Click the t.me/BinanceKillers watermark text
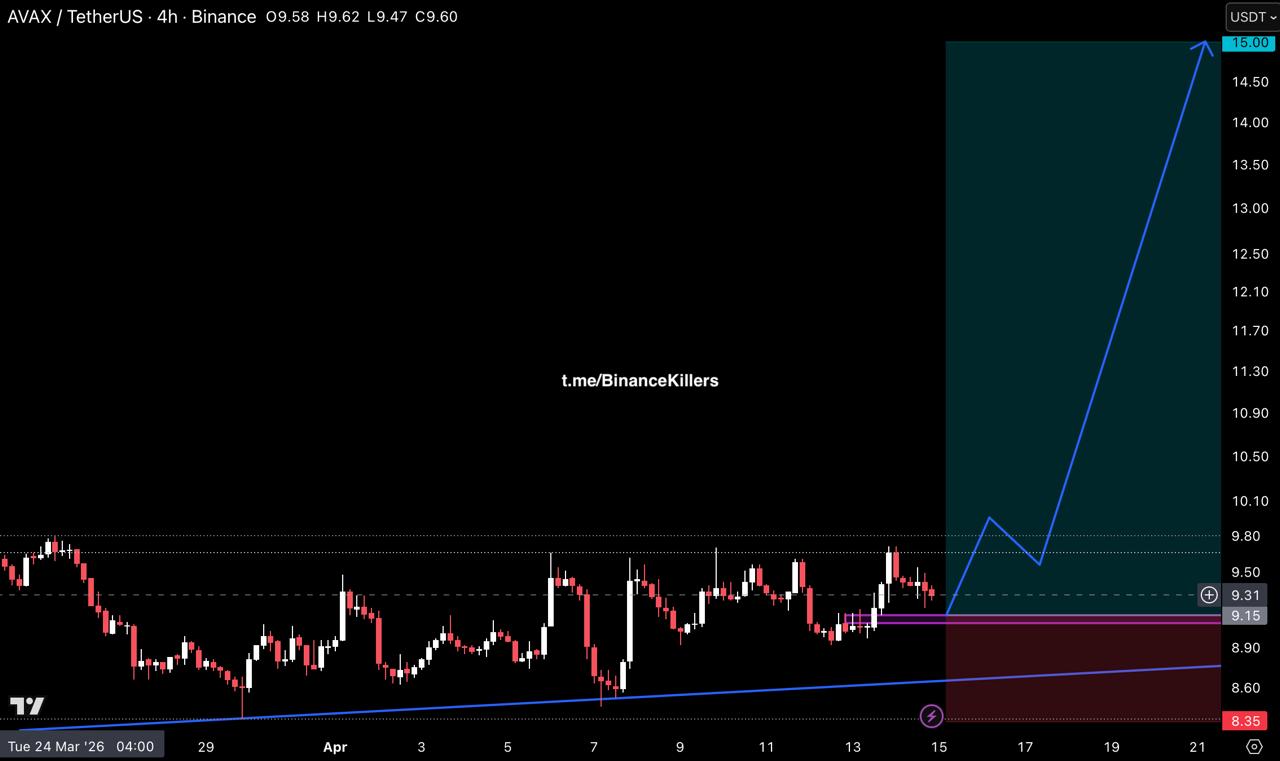Image resolution: width=1280 pixels, height=761 pixels. [x=639, y=380]
